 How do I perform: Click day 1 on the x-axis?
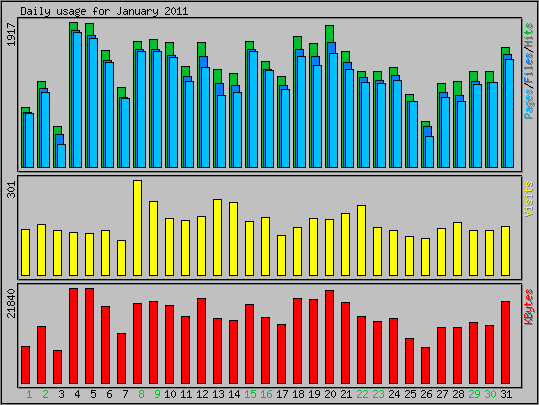tap(29, 394)
